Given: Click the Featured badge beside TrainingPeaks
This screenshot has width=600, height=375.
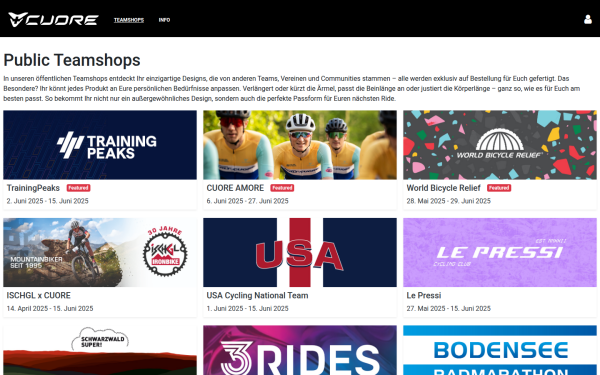Looking at the screenshot, I should [78, 188].
